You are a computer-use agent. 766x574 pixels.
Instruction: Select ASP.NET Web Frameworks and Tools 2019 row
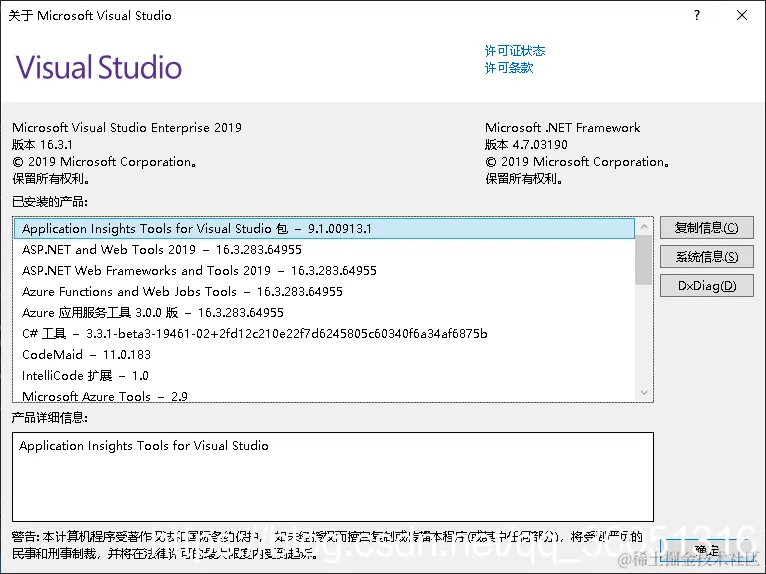tap(324, 271)
